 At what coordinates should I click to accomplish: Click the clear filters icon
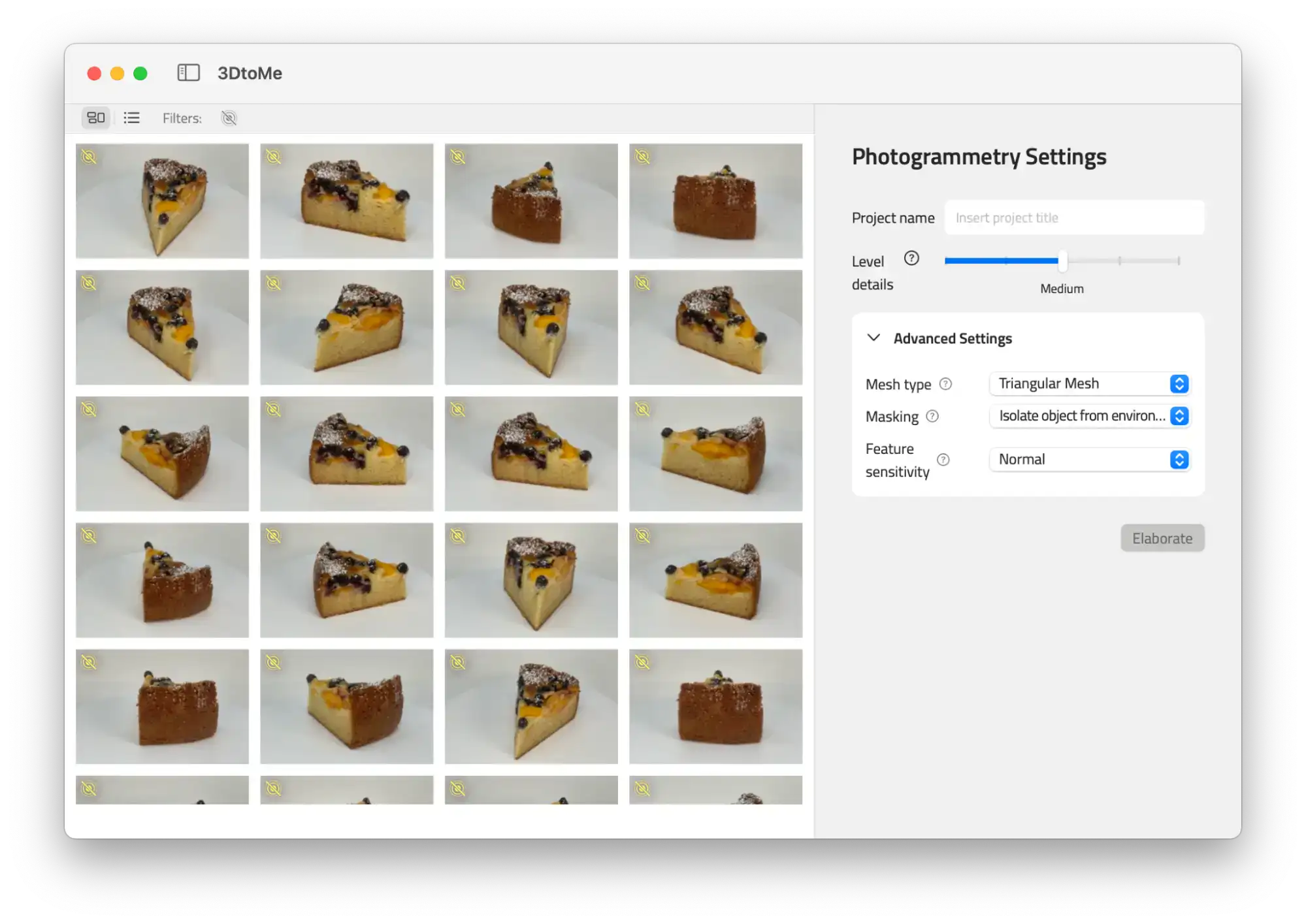228,118
